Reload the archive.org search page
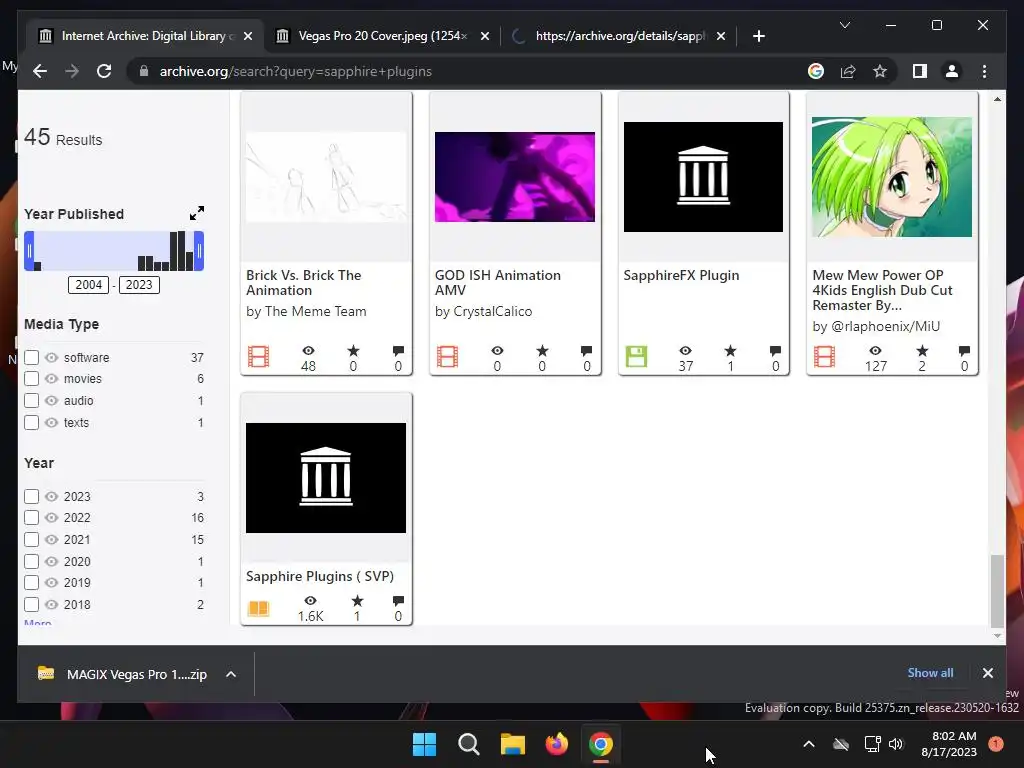The height and width of the screenshot is (768, 1024). click(104, 71)
